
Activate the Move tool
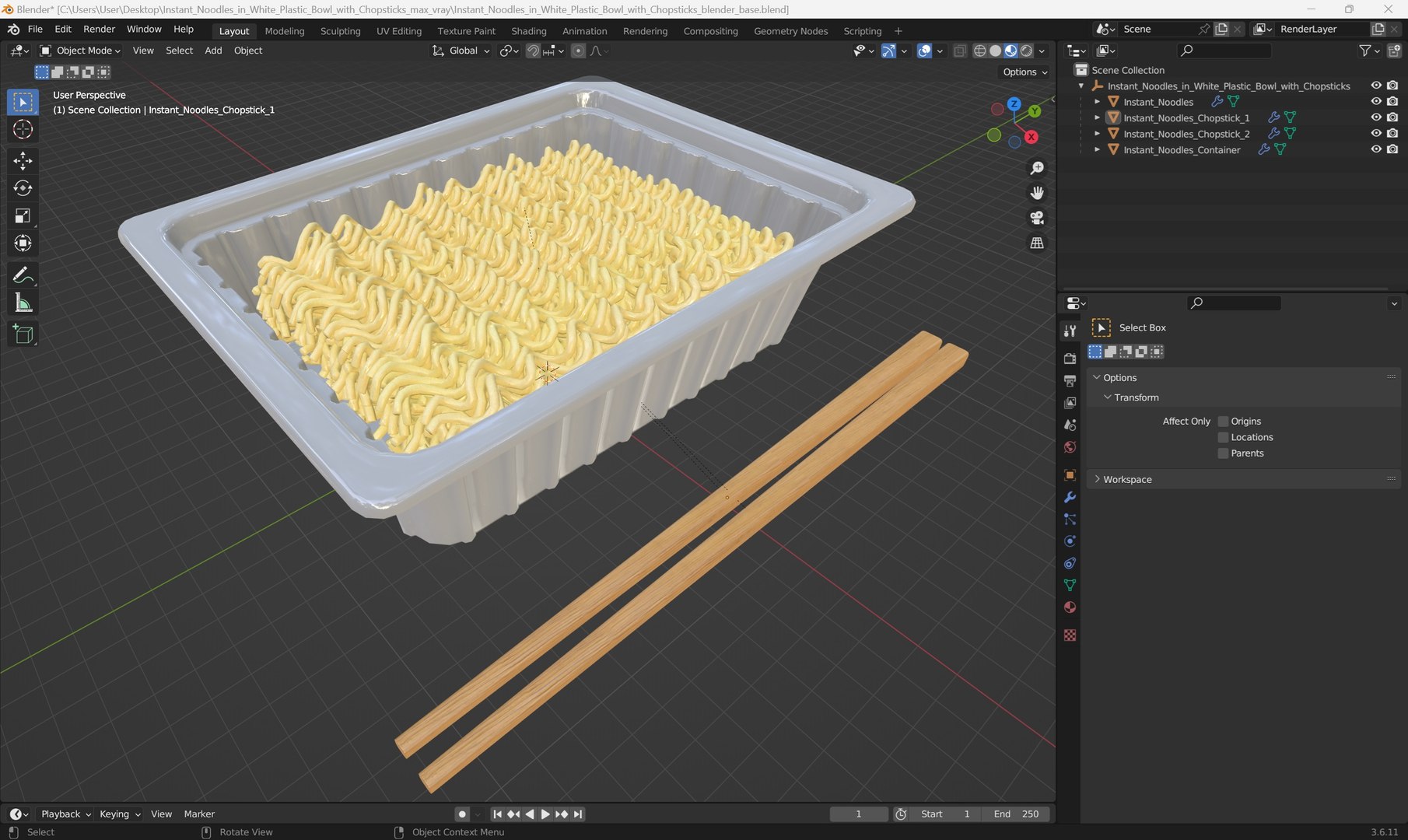23,160
